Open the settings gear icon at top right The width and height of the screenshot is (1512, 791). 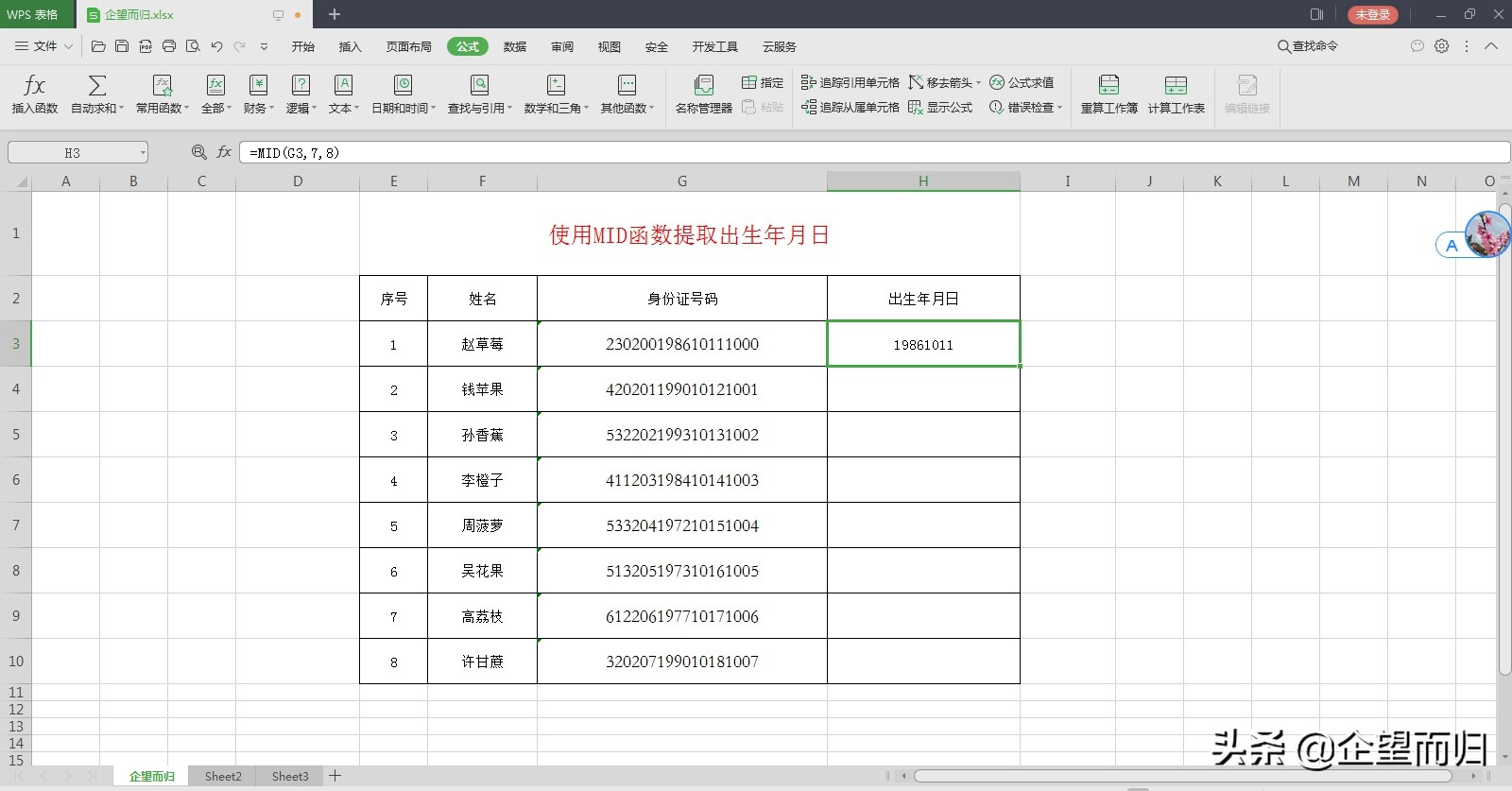click(1442, 45)
